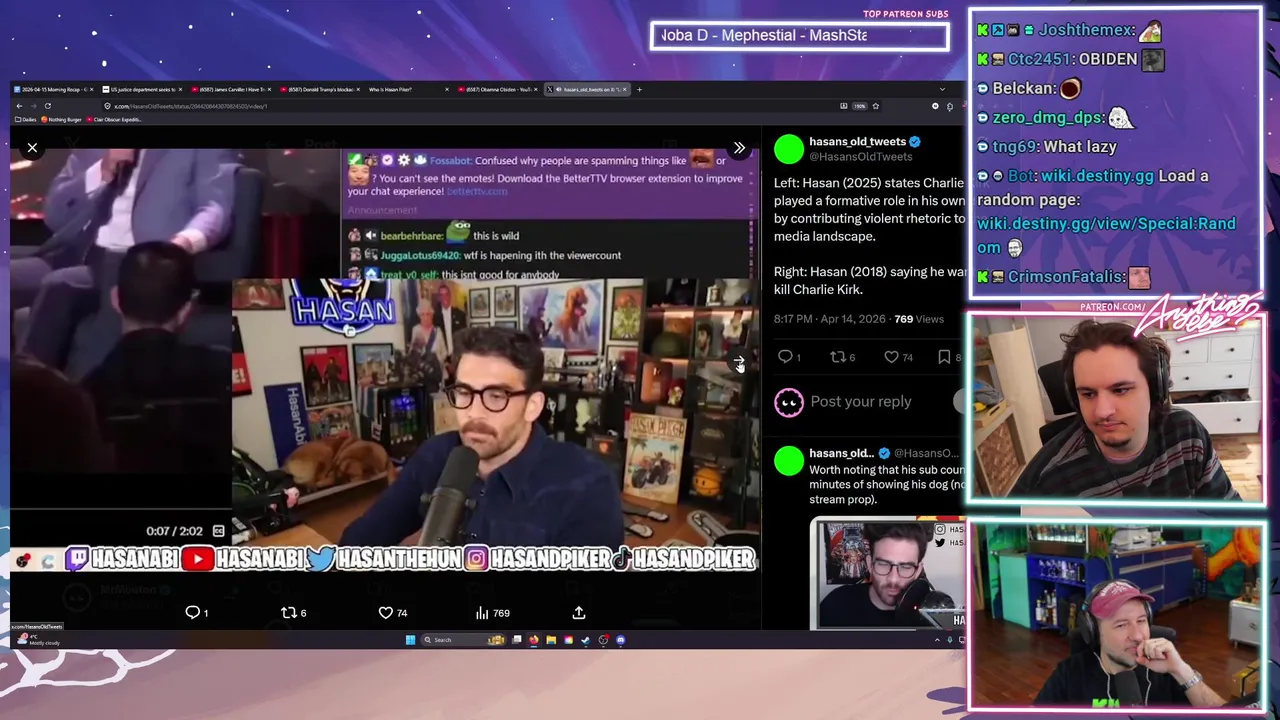1280x720 pixels.
Task: Click CrimsonFatalis username in chat
Action: (x=1066, y=277)
